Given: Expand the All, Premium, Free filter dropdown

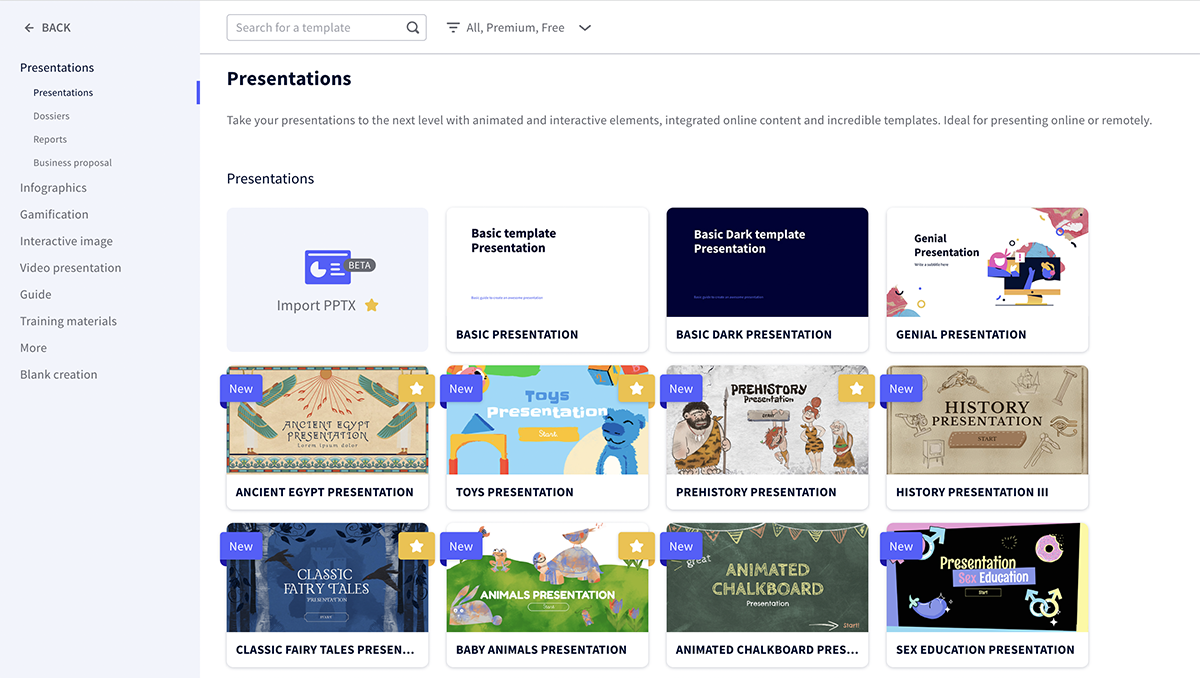Looking at the screenshot, I should [585, 28].
